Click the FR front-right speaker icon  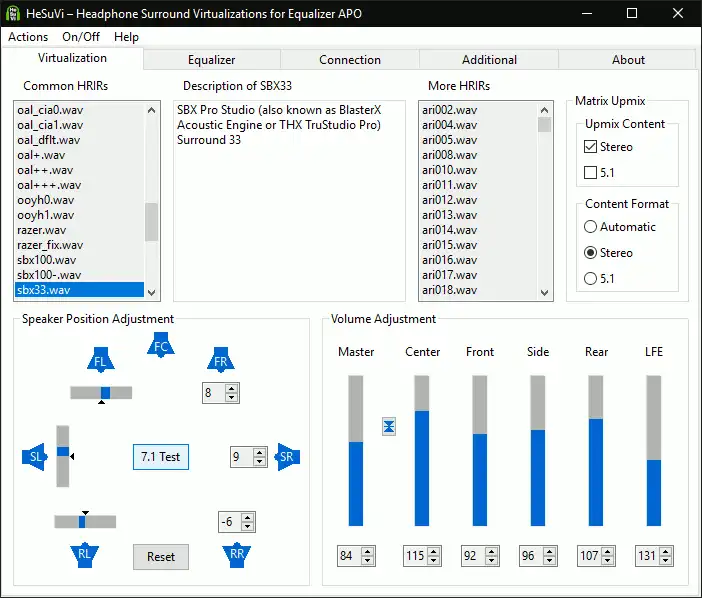(221, 359)
